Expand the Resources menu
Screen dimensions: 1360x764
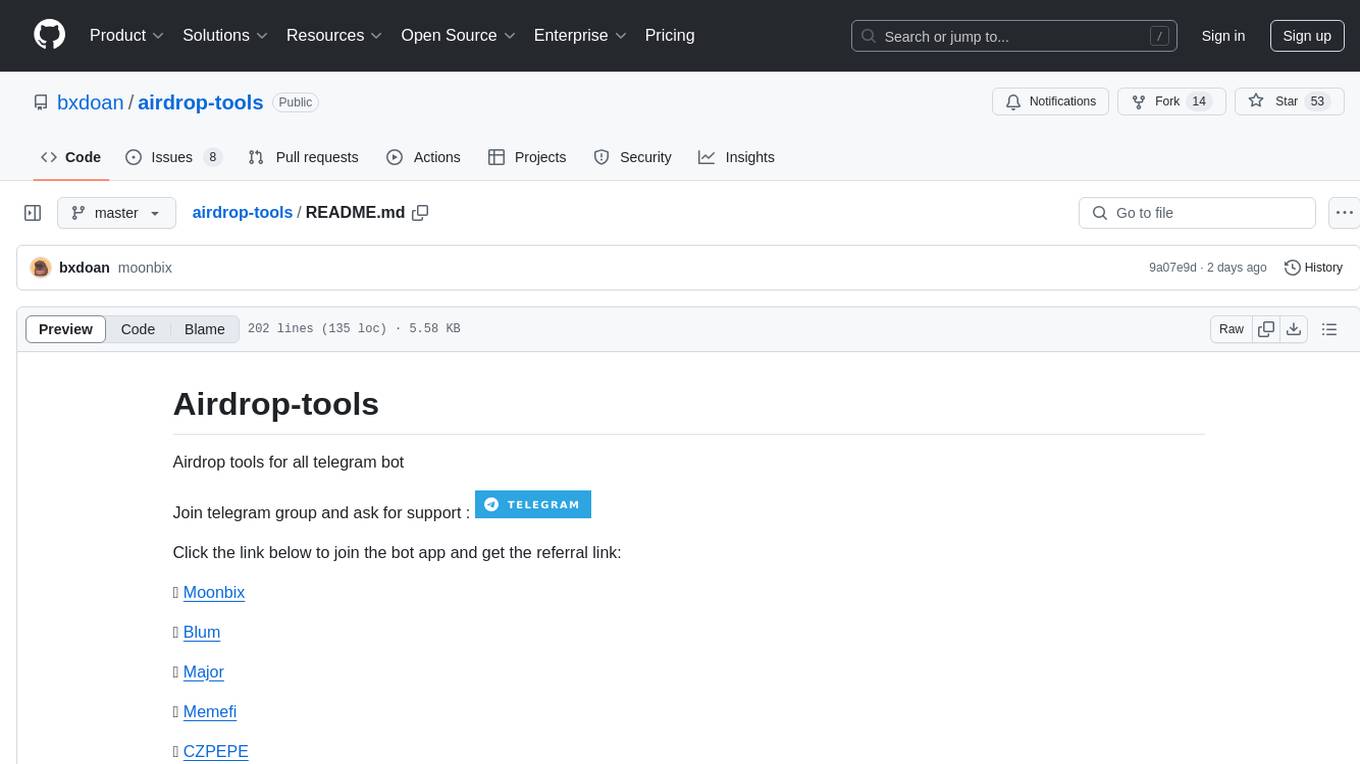tap(334, 35)
